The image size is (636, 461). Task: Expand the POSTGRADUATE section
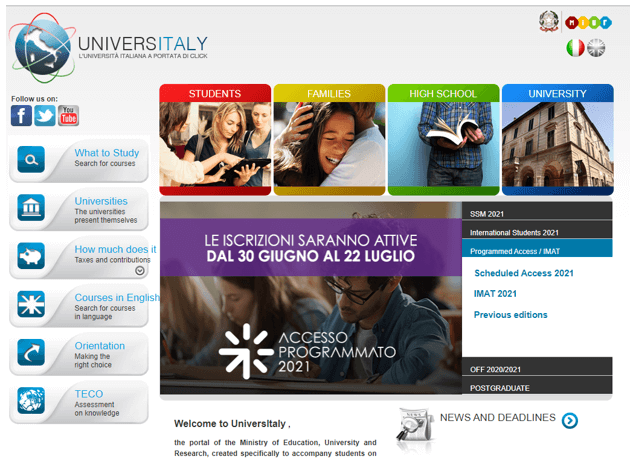(537, 385)
